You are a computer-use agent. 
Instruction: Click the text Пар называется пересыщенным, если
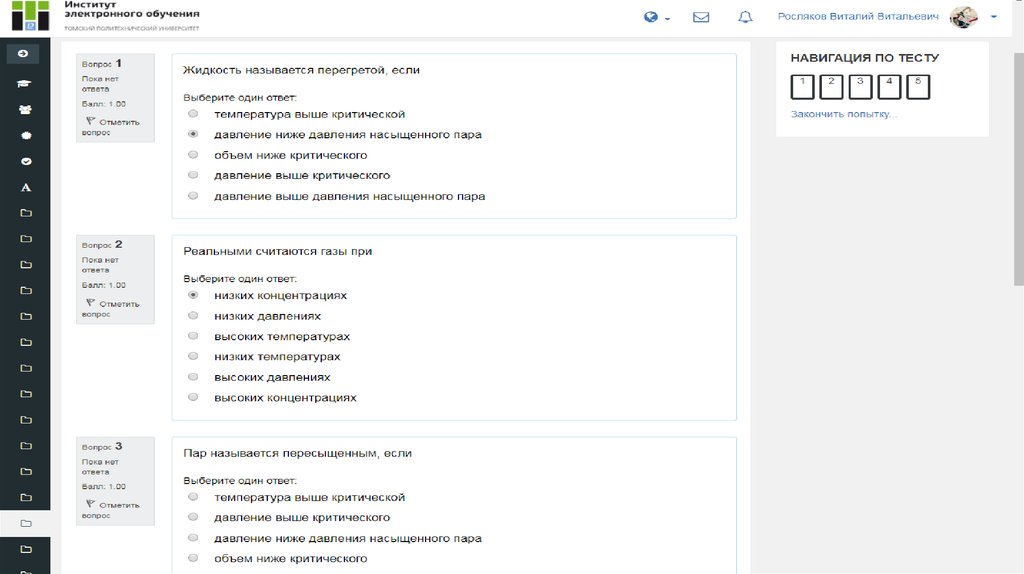[297, 453]
